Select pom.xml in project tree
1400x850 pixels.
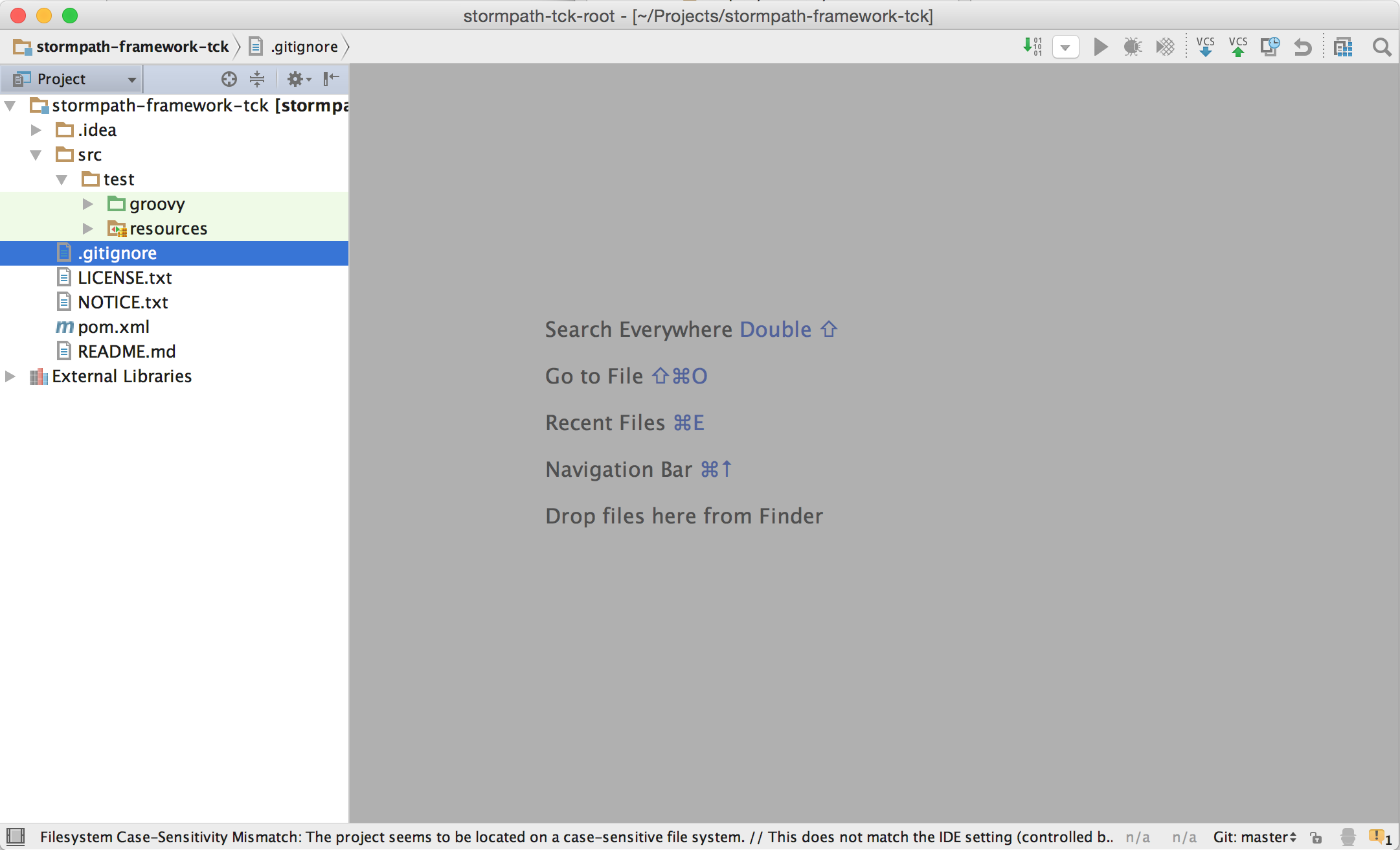coord(113,327)
